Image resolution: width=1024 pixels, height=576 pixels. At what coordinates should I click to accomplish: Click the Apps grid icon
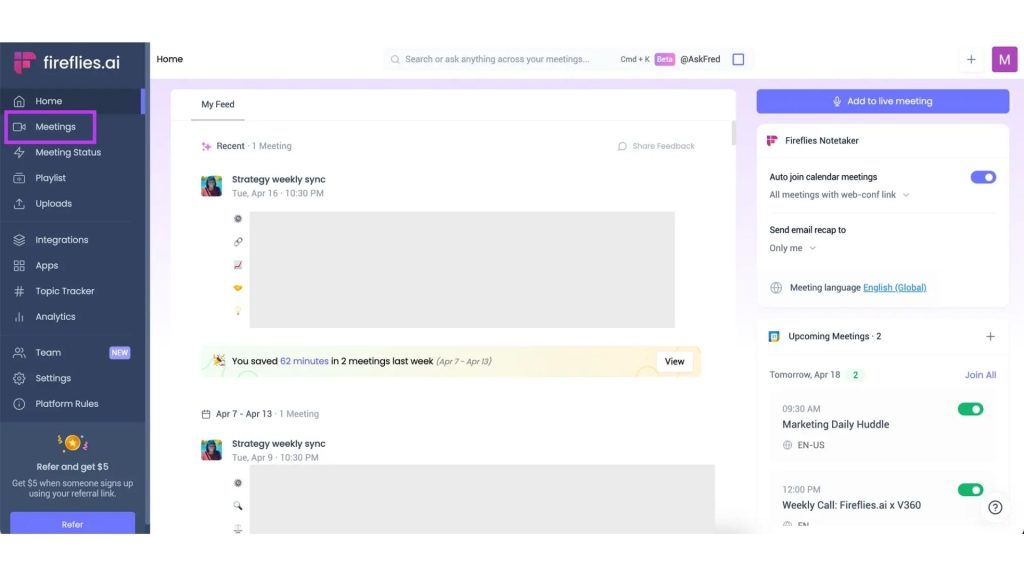coord(19,266)
